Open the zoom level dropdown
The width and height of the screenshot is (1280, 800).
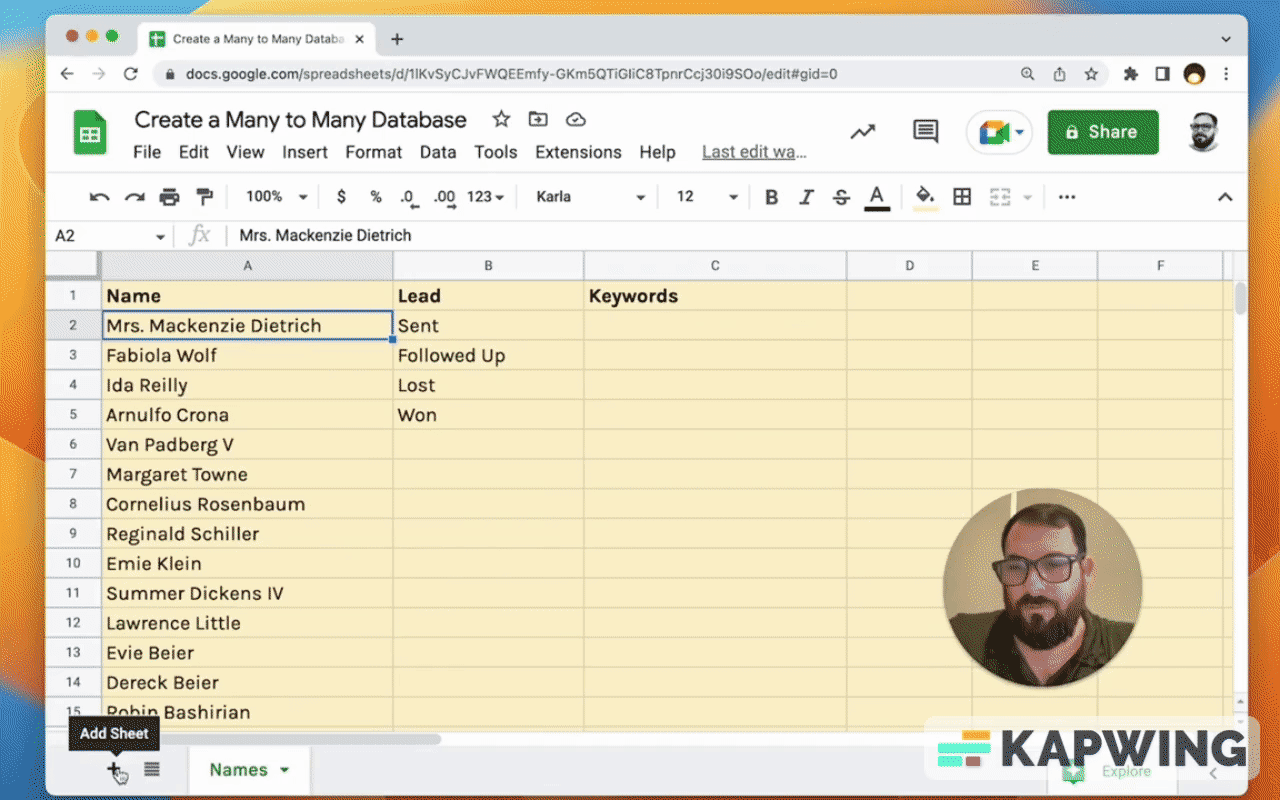276,197
